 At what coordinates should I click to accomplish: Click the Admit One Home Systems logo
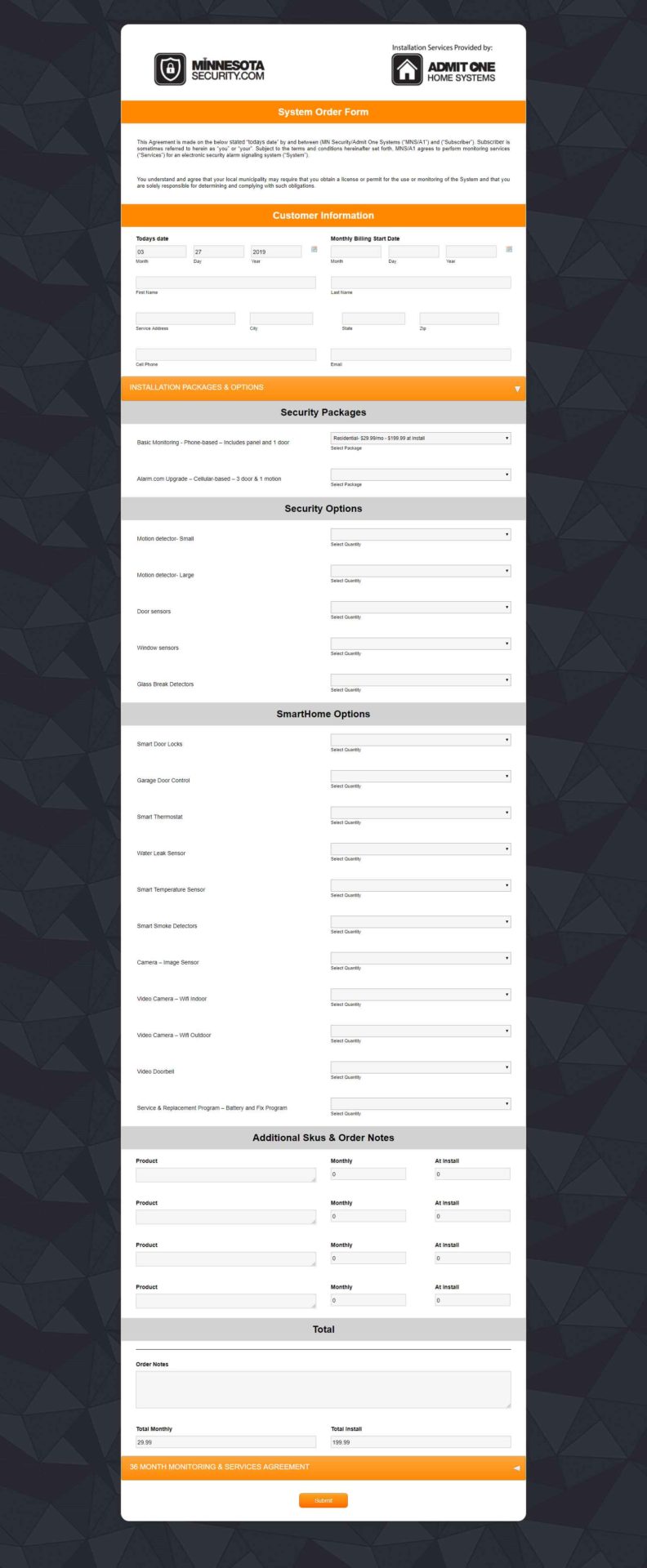[x=444, y=70]
